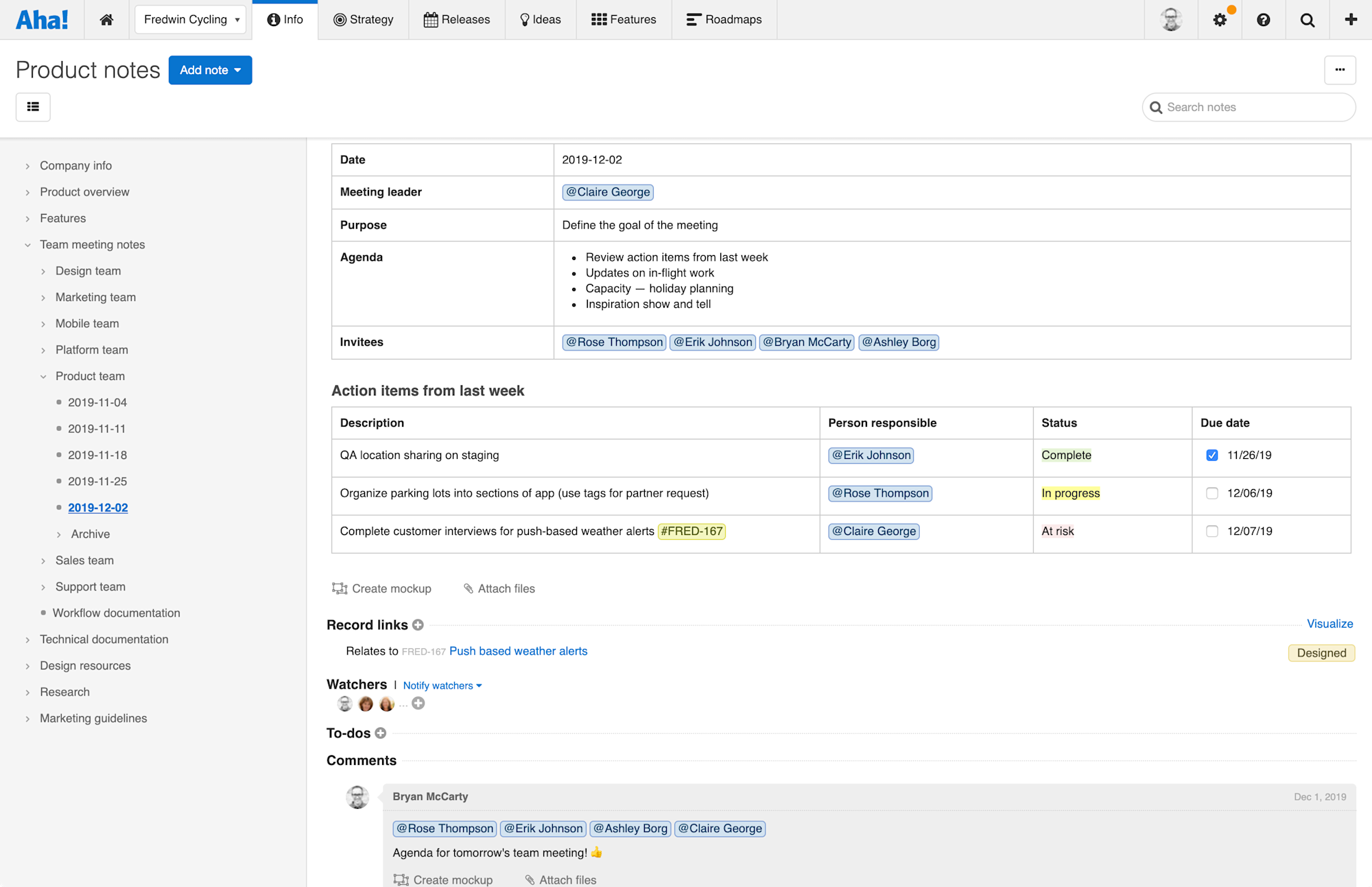Check the 12/07/19 due date checkbox

point(1212,530)
